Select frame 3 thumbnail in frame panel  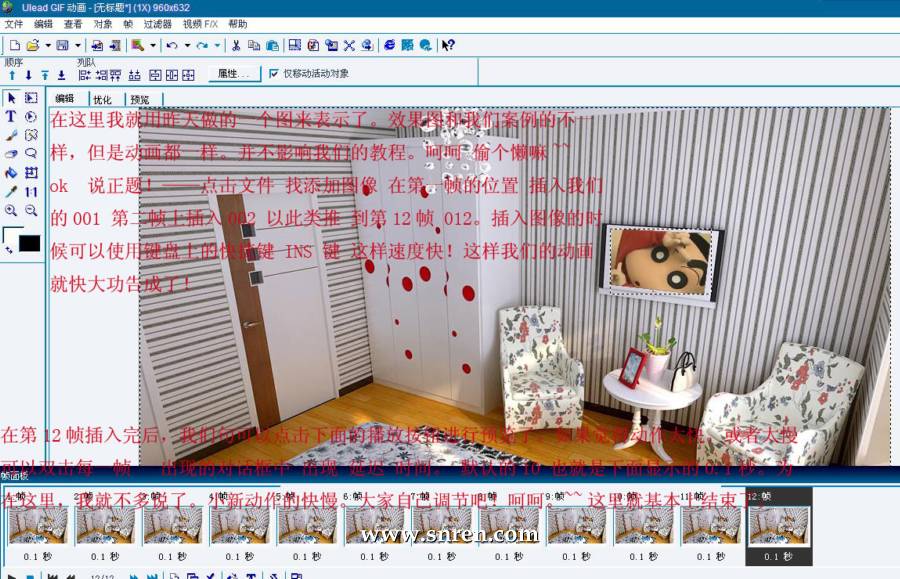pos(172,525)
